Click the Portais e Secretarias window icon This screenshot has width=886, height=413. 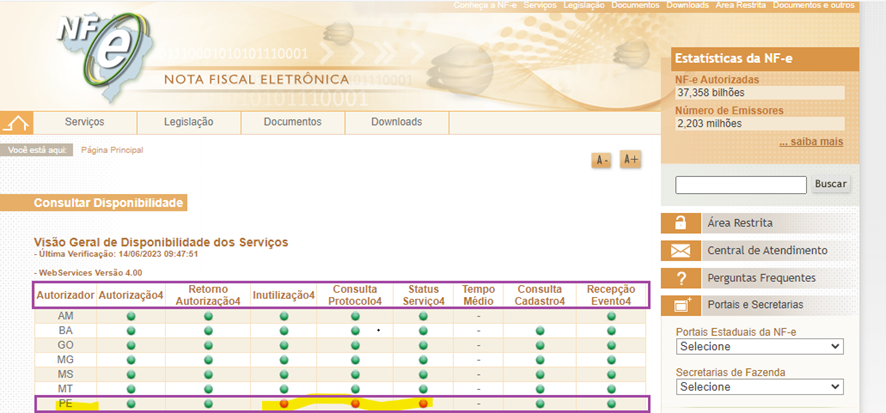(680, 305)
